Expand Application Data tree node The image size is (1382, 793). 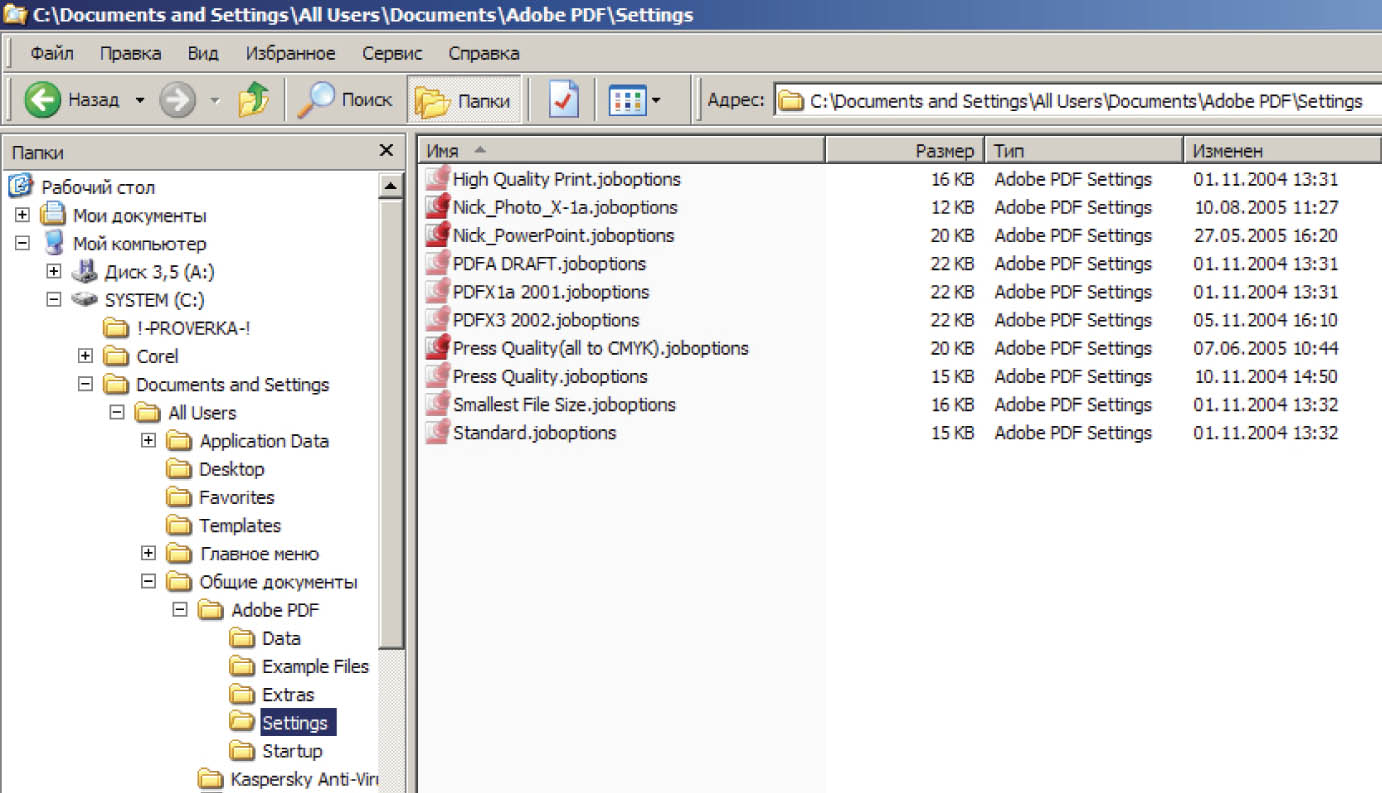149,441
